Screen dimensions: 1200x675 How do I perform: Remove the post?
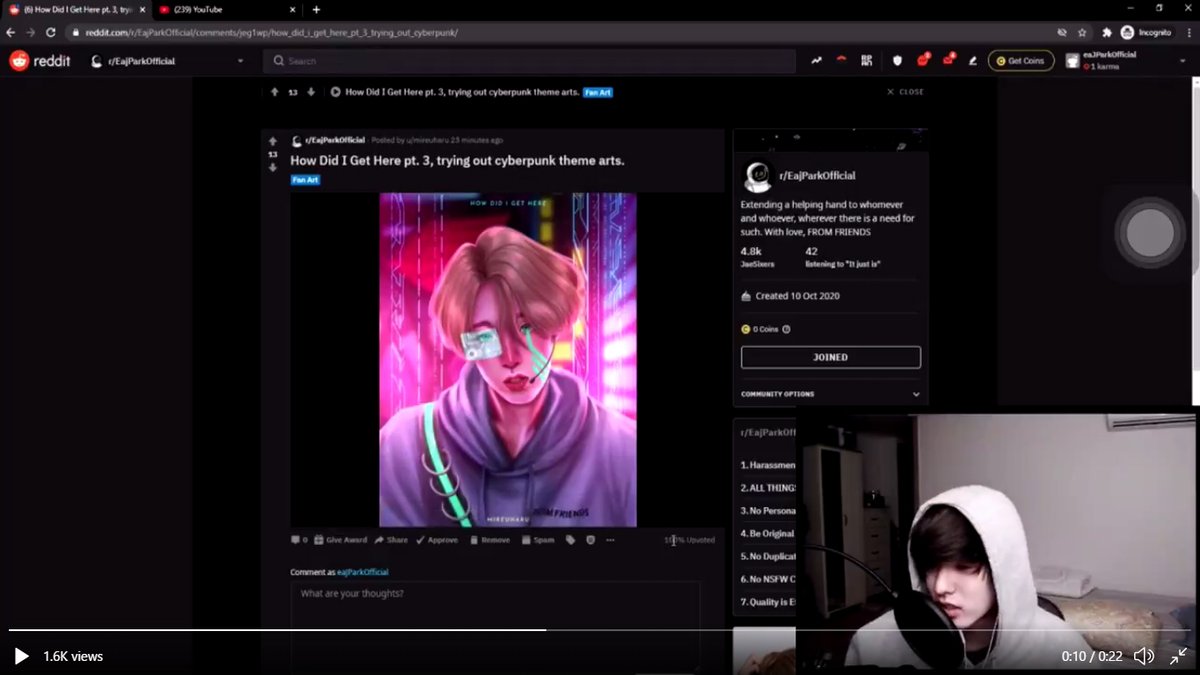(489, 540)
